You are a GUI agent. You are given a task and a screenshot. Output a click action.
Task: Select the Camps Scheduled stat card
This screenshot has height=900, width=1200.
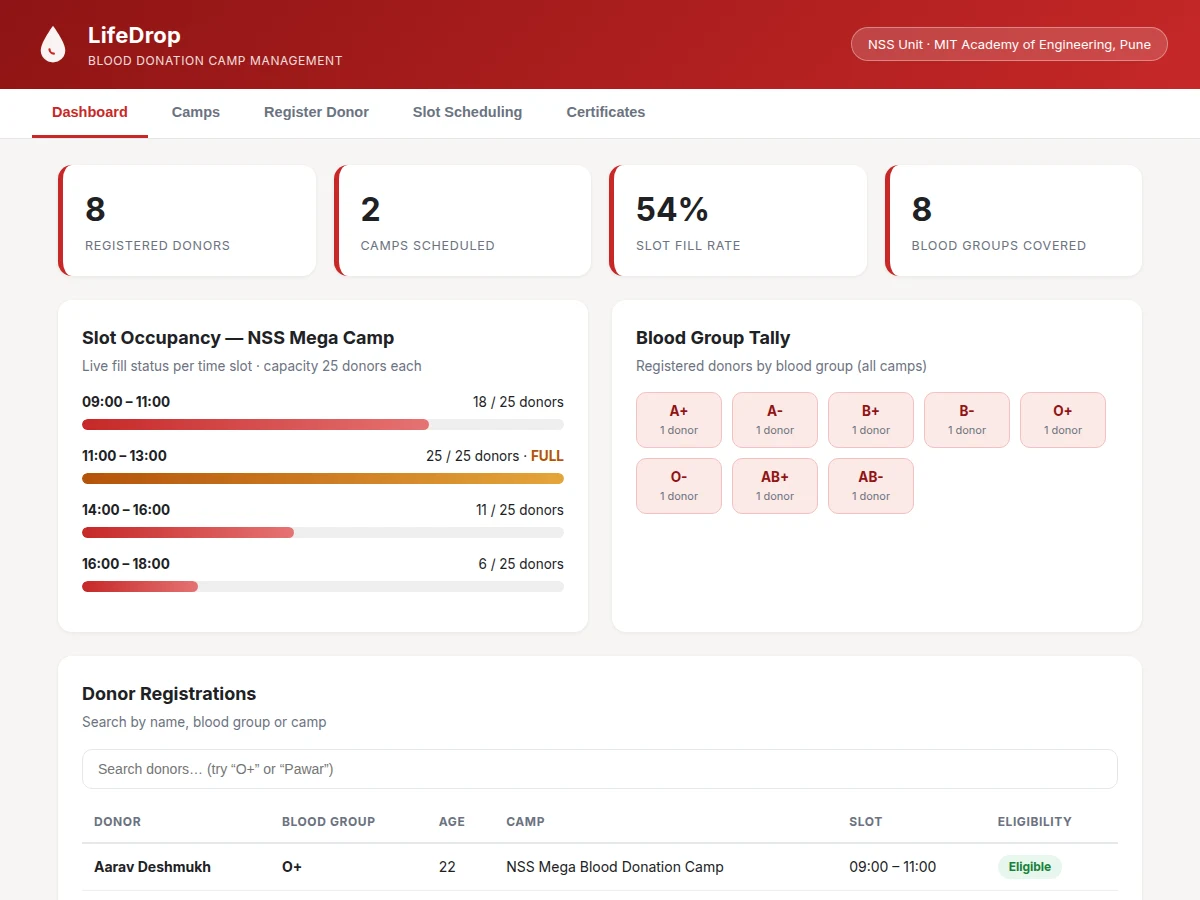(463, 220)
